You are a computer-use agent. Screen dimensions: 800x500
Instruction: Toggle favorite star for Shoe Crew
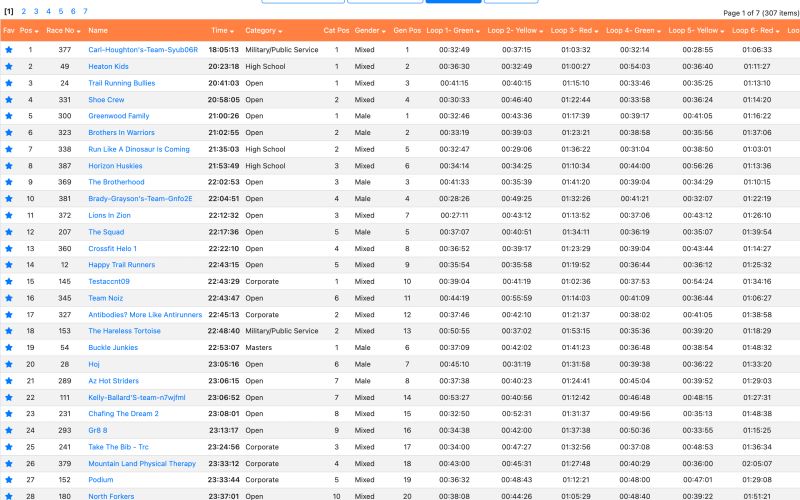tap(9, 99)
